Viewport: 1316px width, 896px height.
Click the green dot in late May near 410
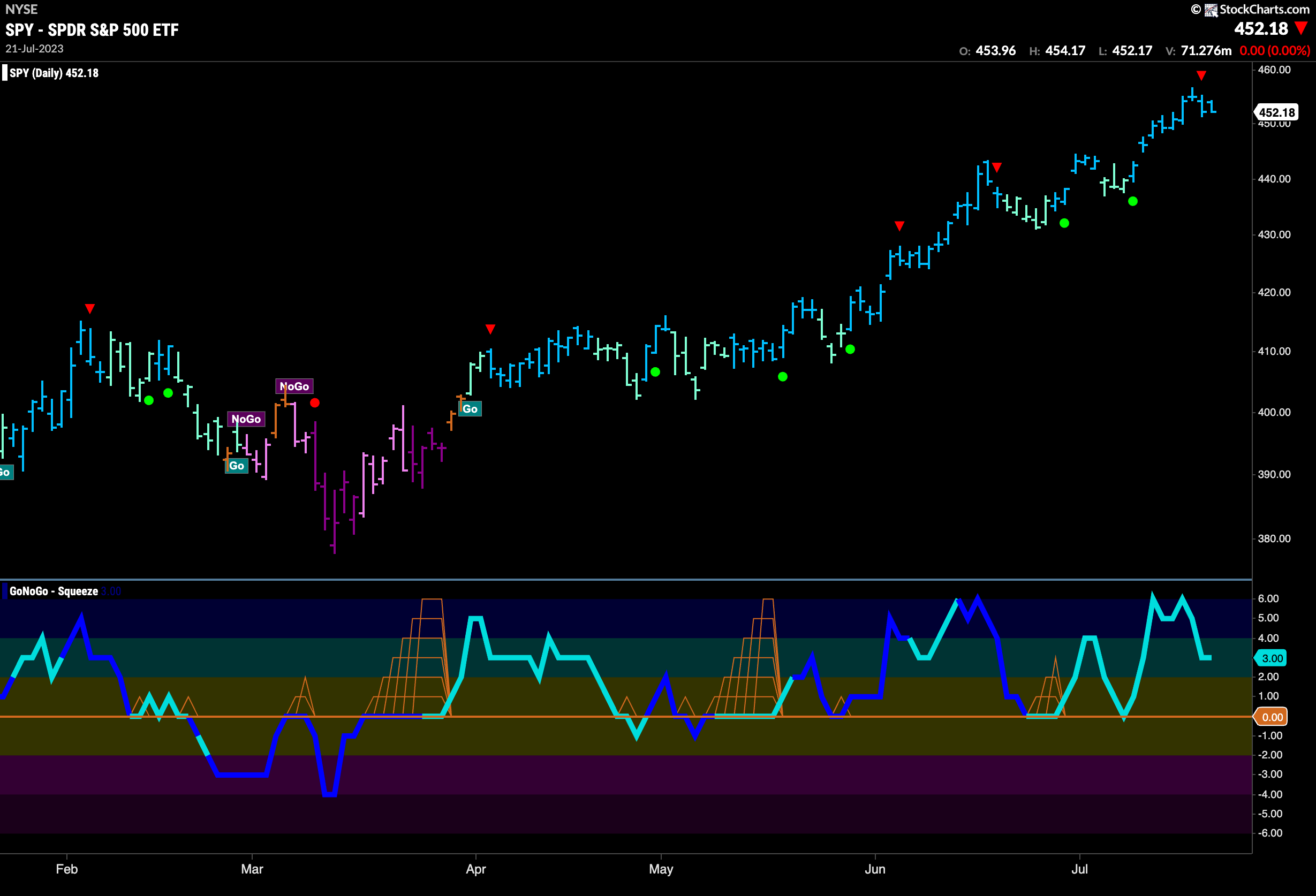point(850,349)
